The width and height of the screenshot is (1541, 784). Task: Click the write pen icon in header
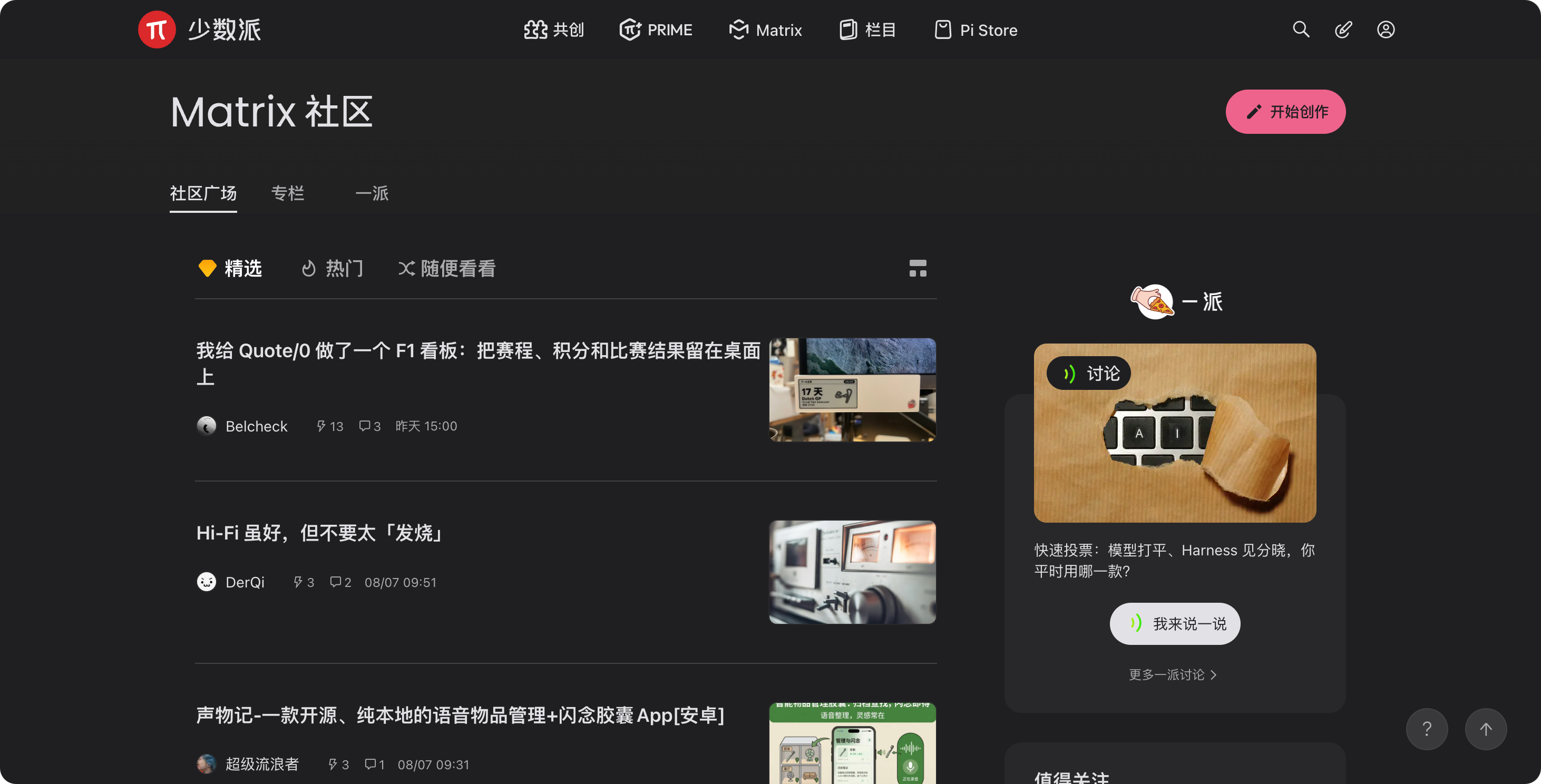pos(1343,30)
